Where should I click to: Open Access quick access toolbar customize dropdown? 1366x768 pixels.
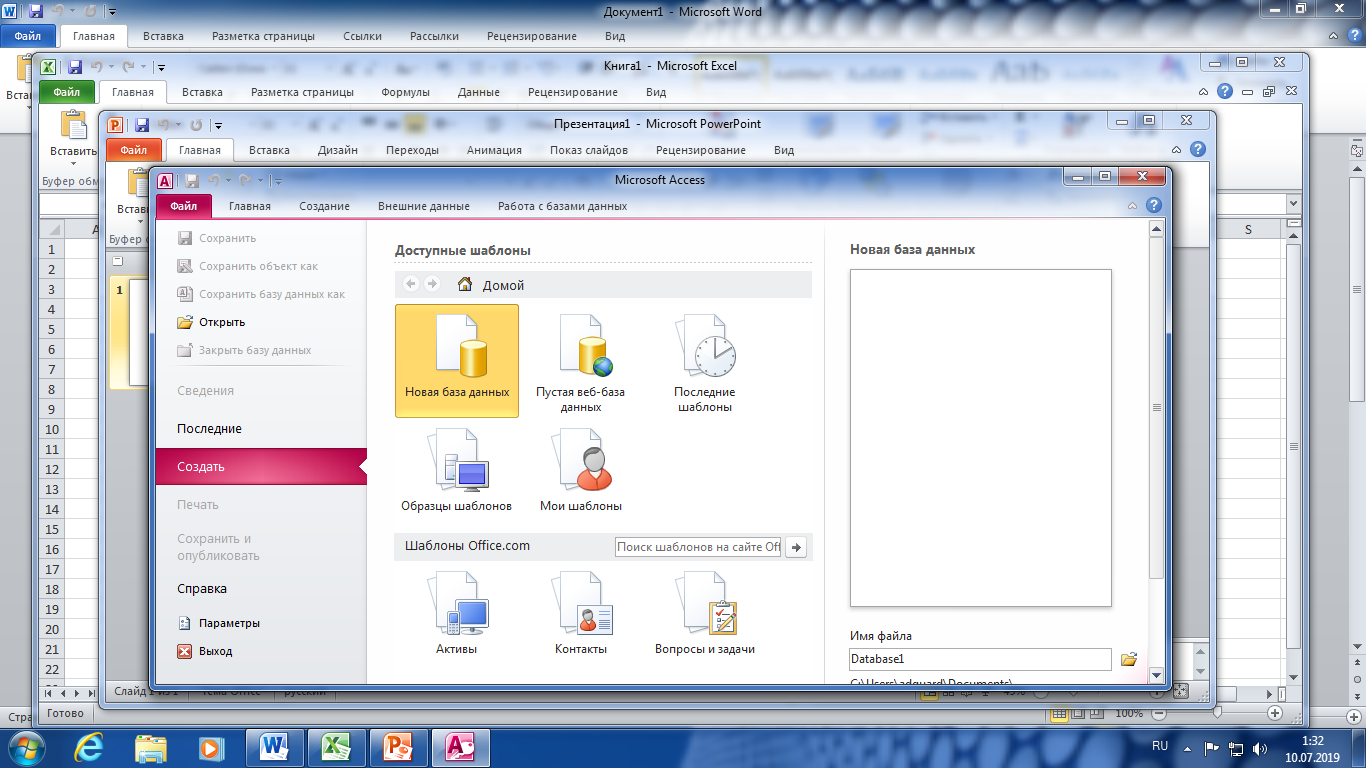pyautogui.click(x=278, y=181)
